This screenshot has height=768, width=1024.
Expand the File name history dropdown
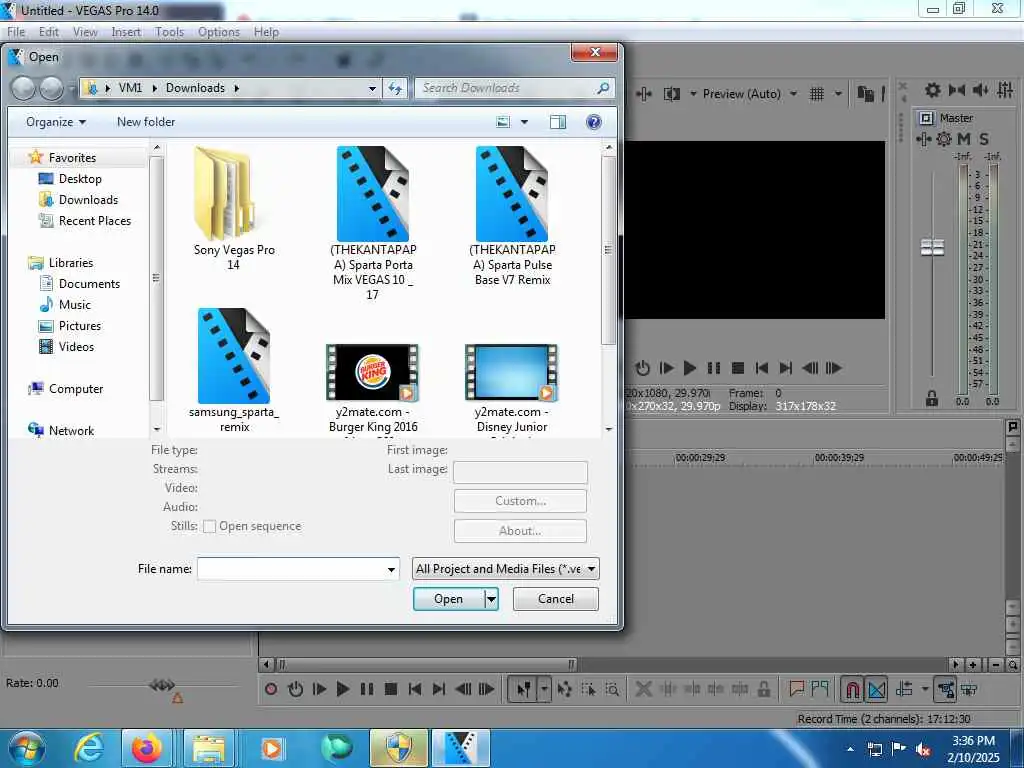coord(391,569)
